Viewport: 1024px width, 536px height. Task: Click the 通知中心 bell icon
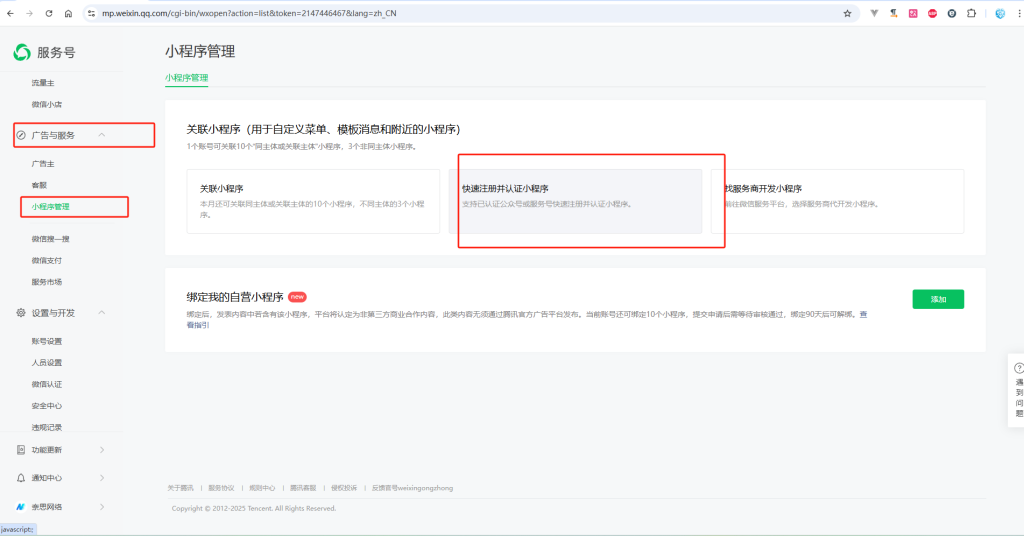[x=20, y=478]
